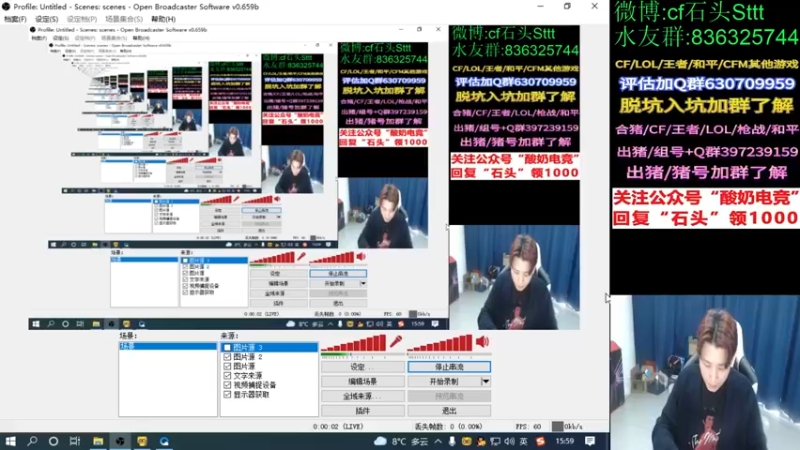
Task: Open the 设定档(P) menu
Action: 82,19
